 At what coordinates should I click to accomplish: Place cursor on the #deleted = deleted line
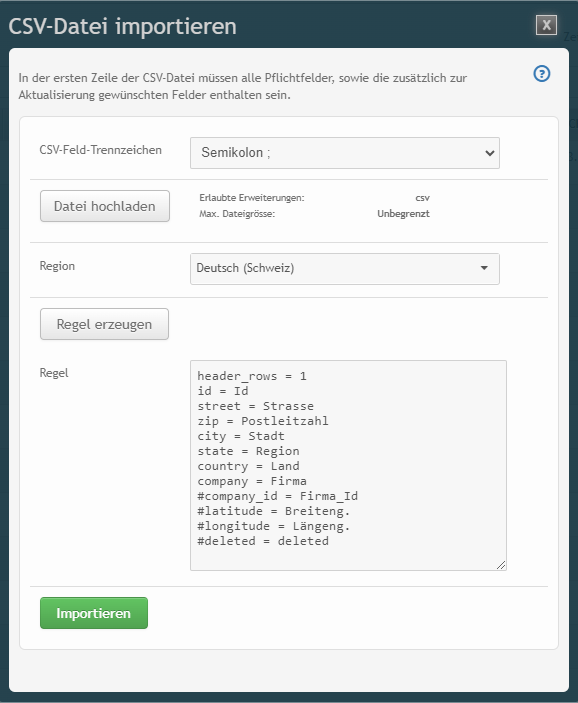click(263, 541)
